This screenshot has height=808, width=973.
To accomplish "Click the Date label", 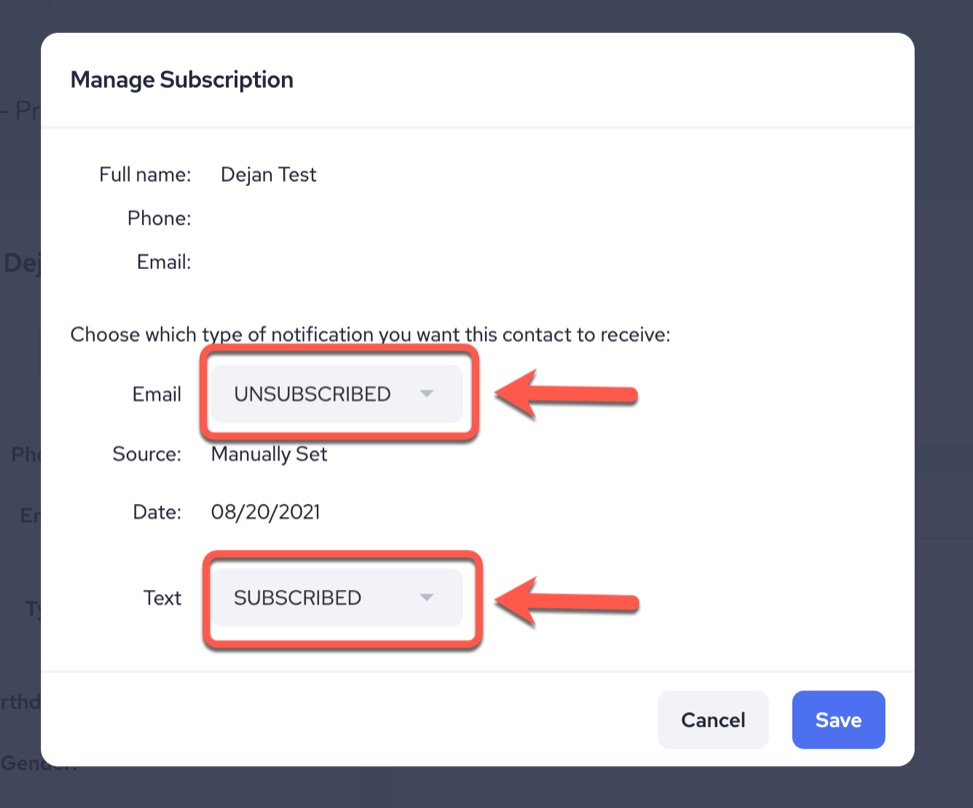I will 157,513.
